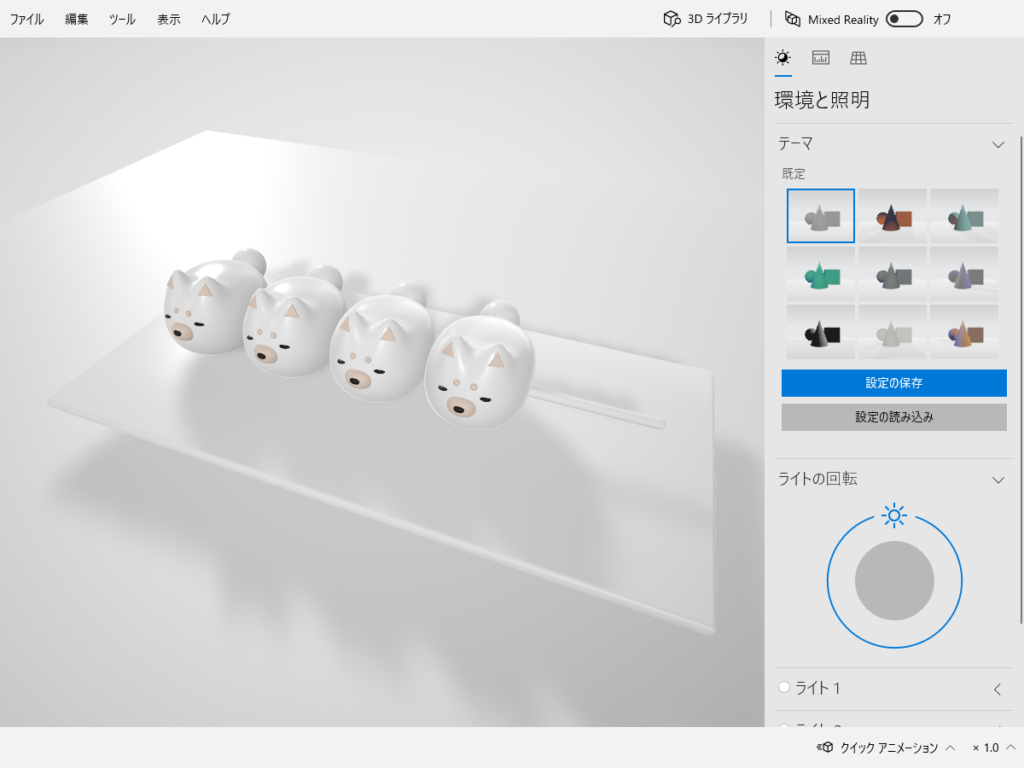Switch to the Stats and Shading tab icon

point(821,58)
